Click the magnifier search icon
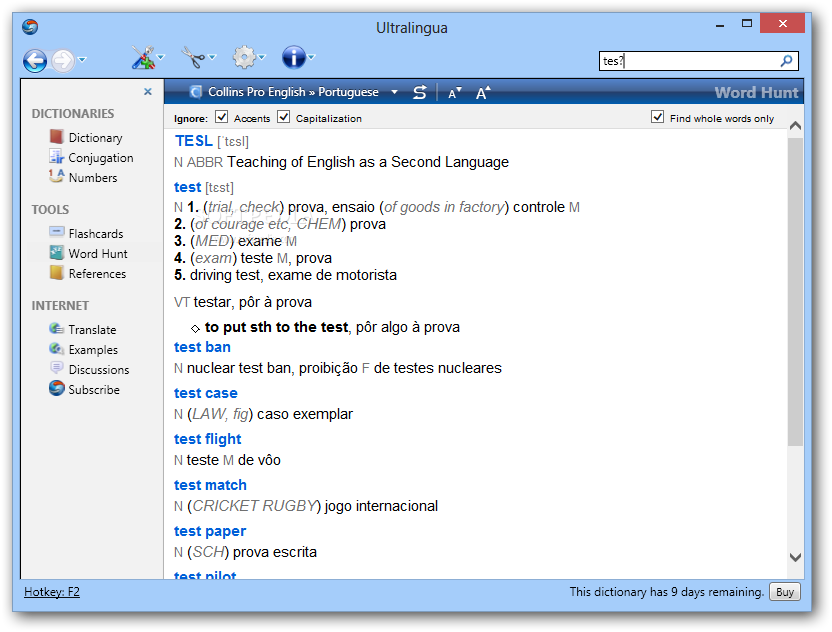832x632 pixels. click(x=786, y=61)
